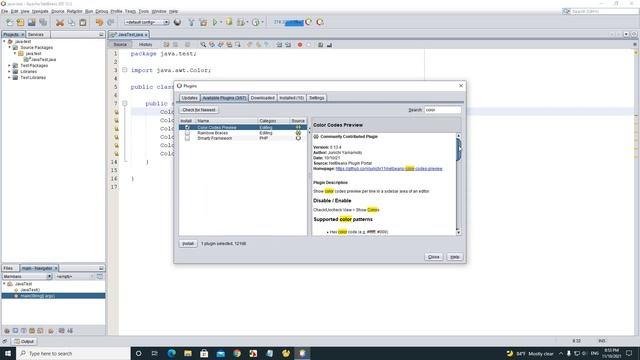Image resolution: width=640 pixels, height=360 pixels.
Task: Switch to the Services tab
Action: pyautogui.click(x=36, y=35)
